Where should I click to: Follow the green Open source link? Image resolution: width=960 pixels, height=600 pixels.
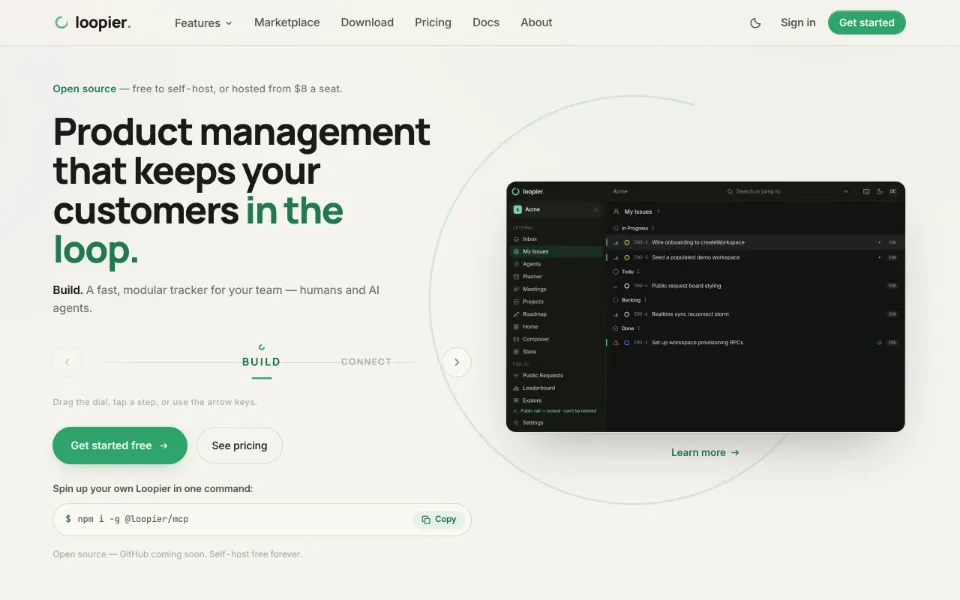(84, 88)
